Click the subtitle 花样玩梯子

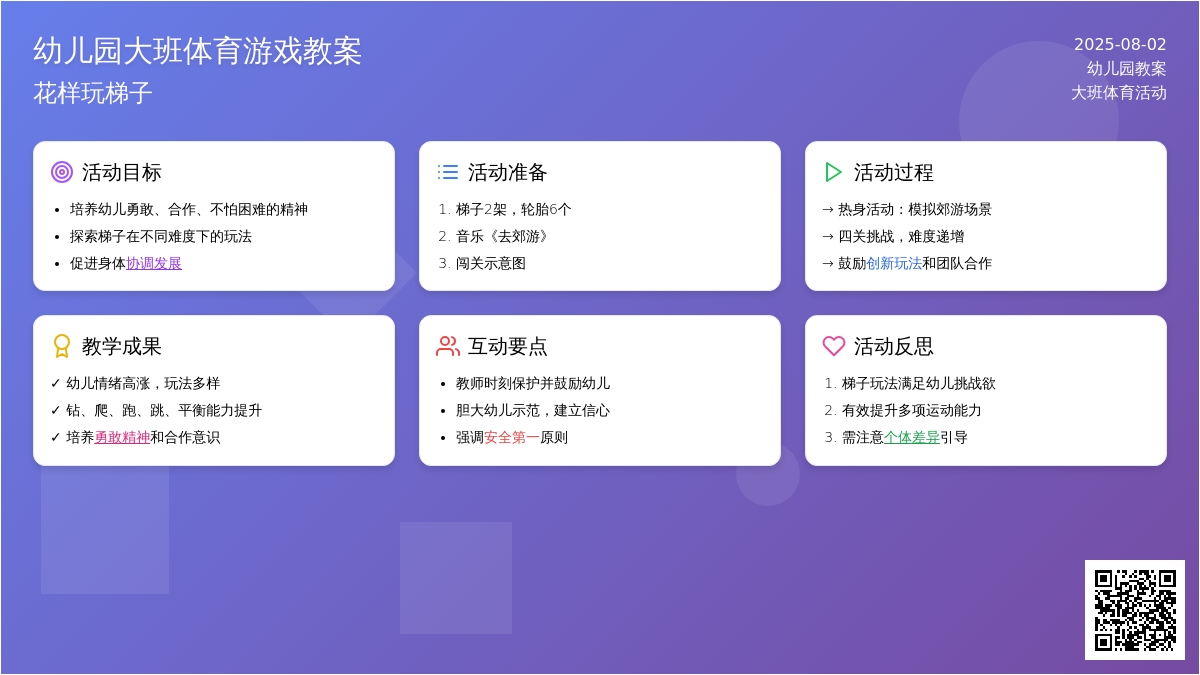click(93, 93)
